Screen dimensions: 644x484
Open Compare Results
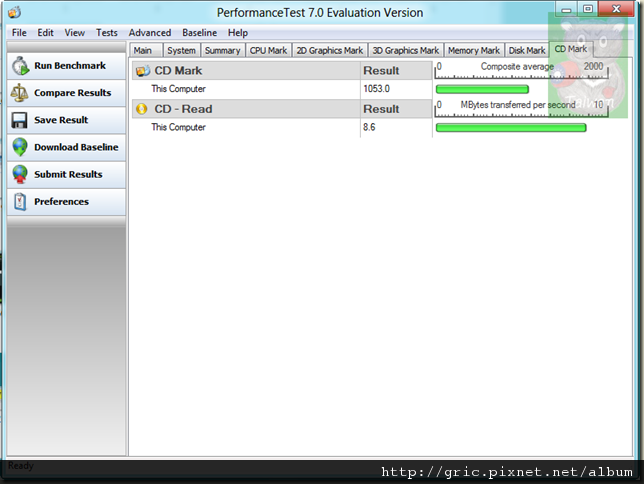(x=67, y=93)
